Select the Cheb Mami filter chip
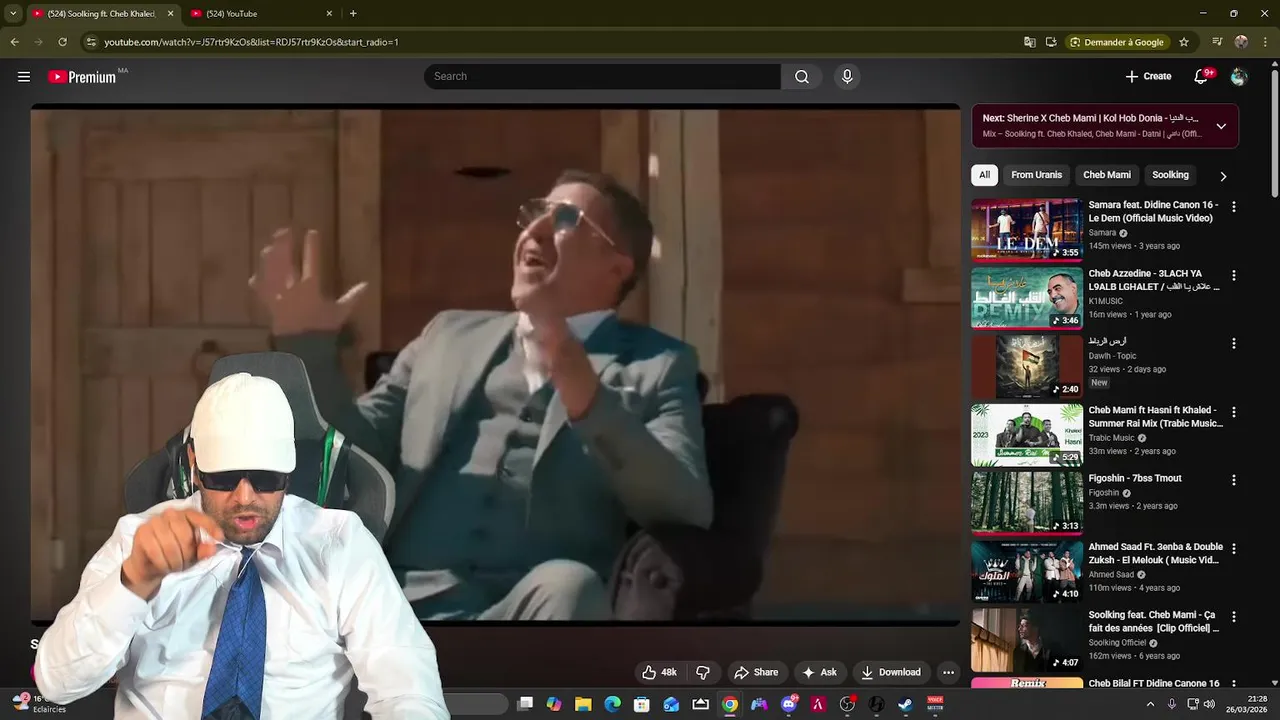Viewport: 1280px width, 720px height. [1107, 175]
